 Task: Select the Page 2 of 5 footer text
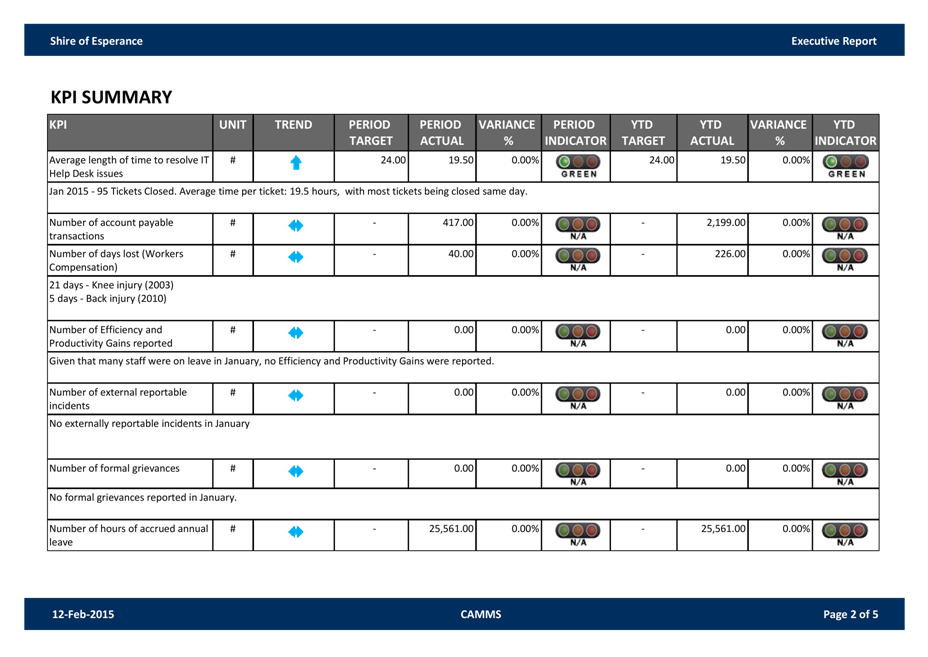tap(850, 615)
